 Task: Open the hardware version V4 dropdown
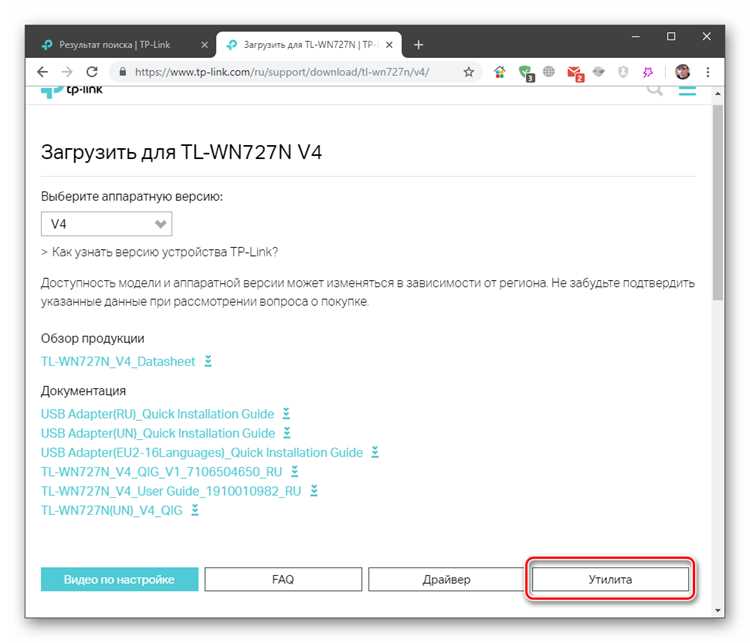tap(106, 224)
